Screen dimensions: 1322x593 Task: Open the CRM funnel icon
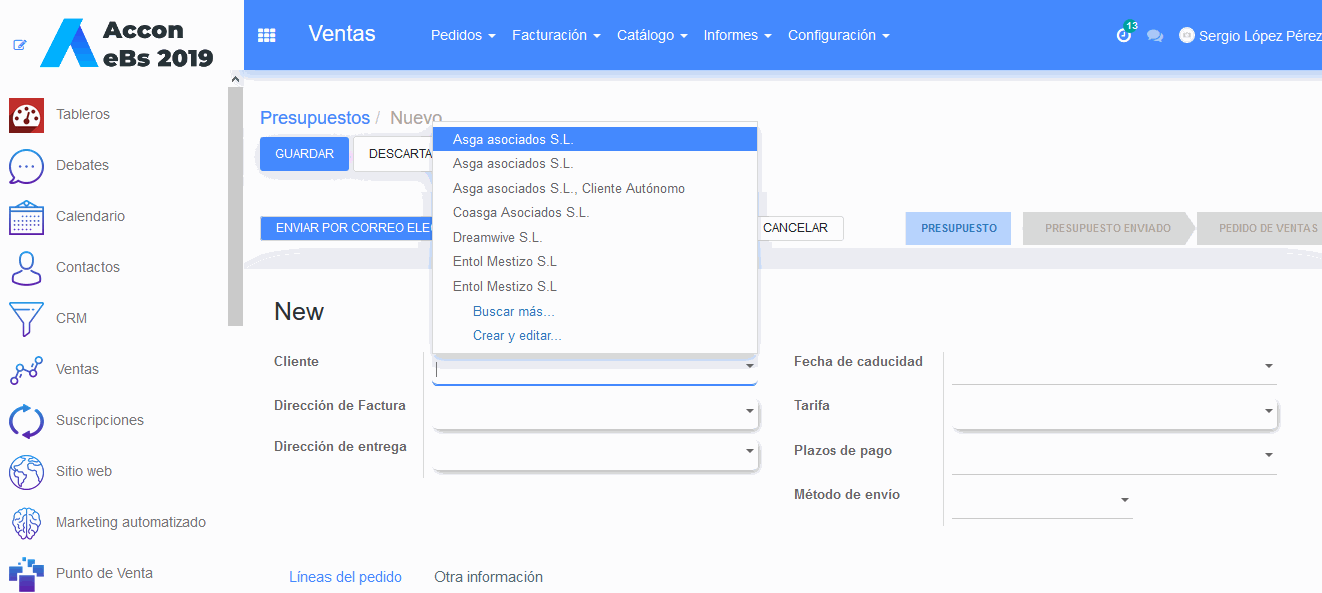pyautogui.click(x=26, y=319)
